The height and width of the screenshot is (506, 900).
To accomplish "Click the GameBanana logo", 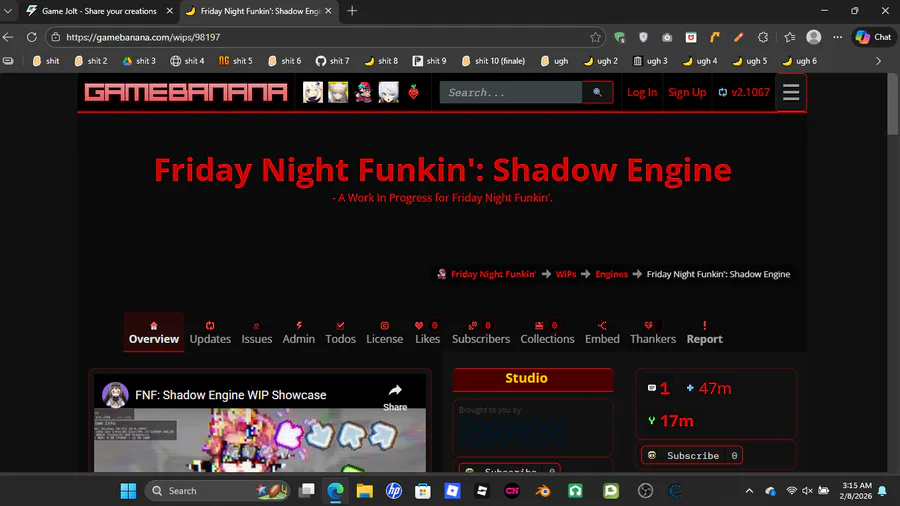I will [185, 92].
